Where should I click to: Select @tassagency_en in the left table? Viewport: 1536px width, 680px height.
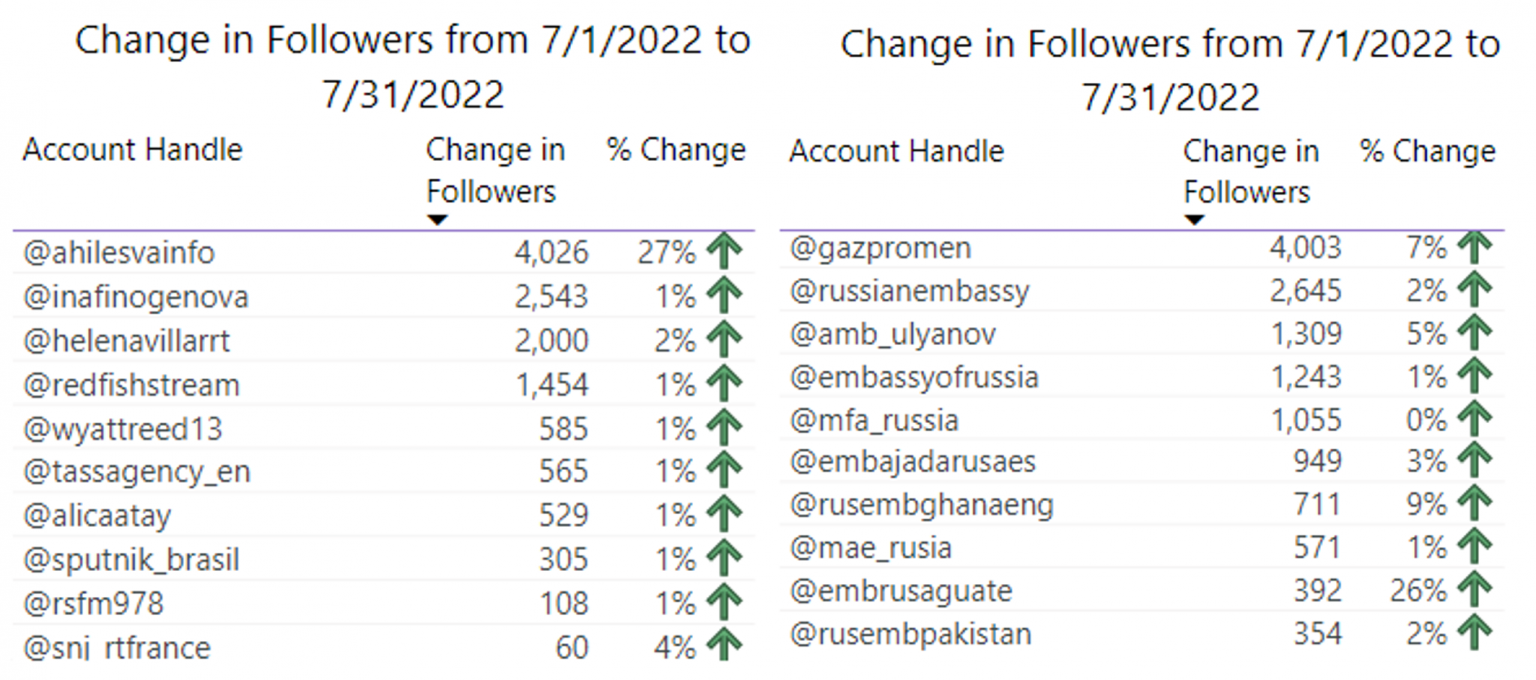[x=137, y=472]
